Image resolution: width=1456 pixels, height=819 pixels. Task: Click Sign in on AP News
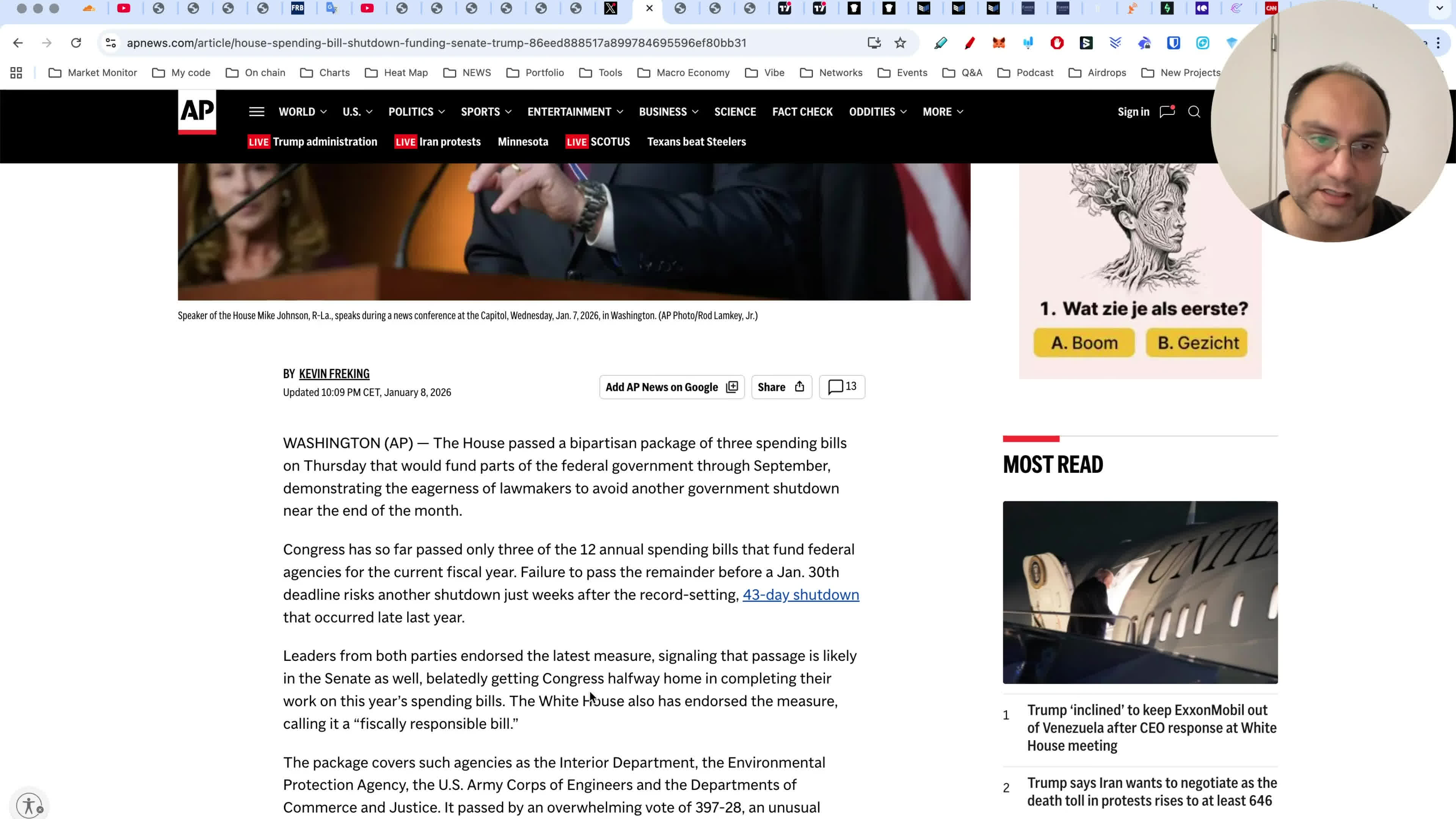tap(1133, 112)
